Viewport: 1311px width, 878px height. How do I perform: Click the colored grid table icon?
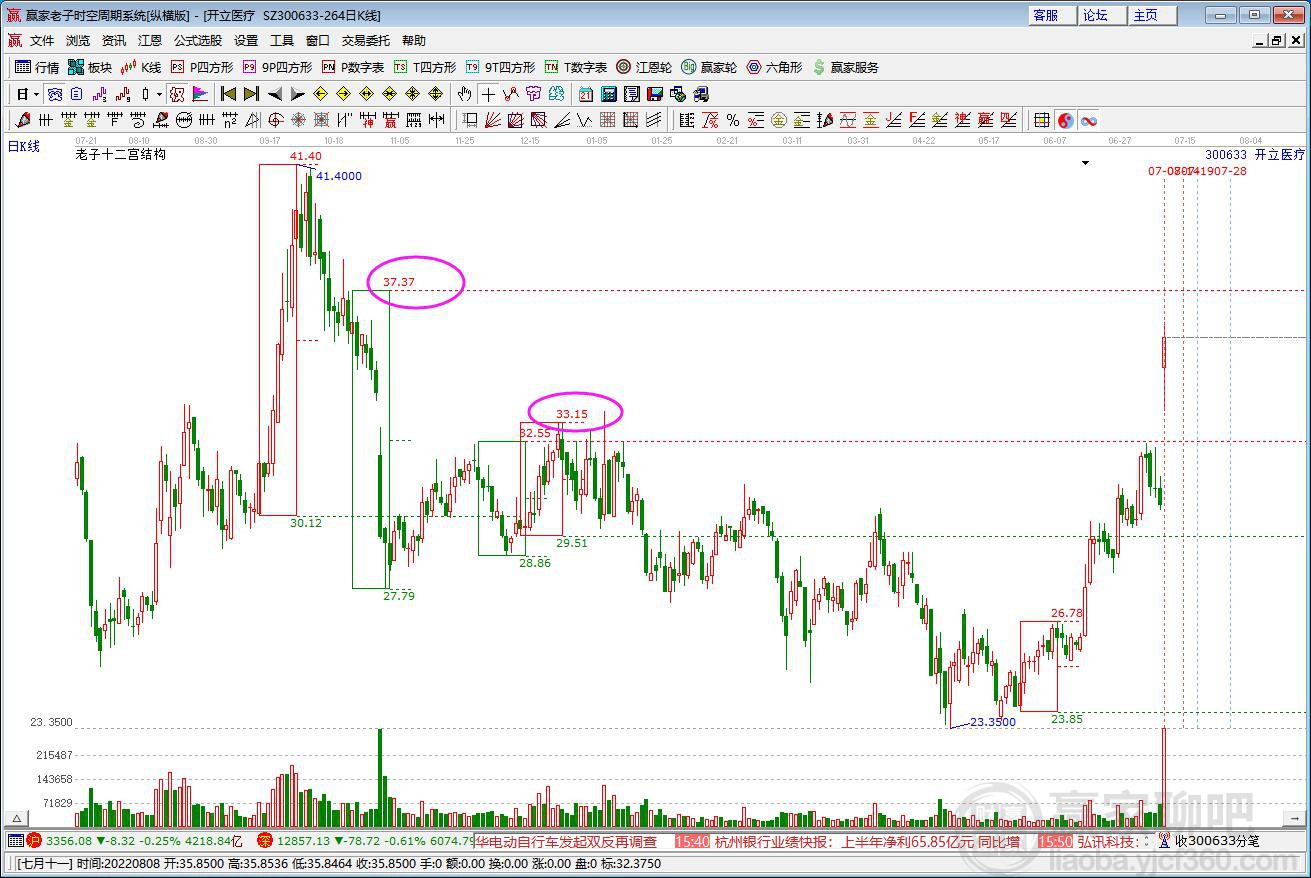[x=1042, y=120]
